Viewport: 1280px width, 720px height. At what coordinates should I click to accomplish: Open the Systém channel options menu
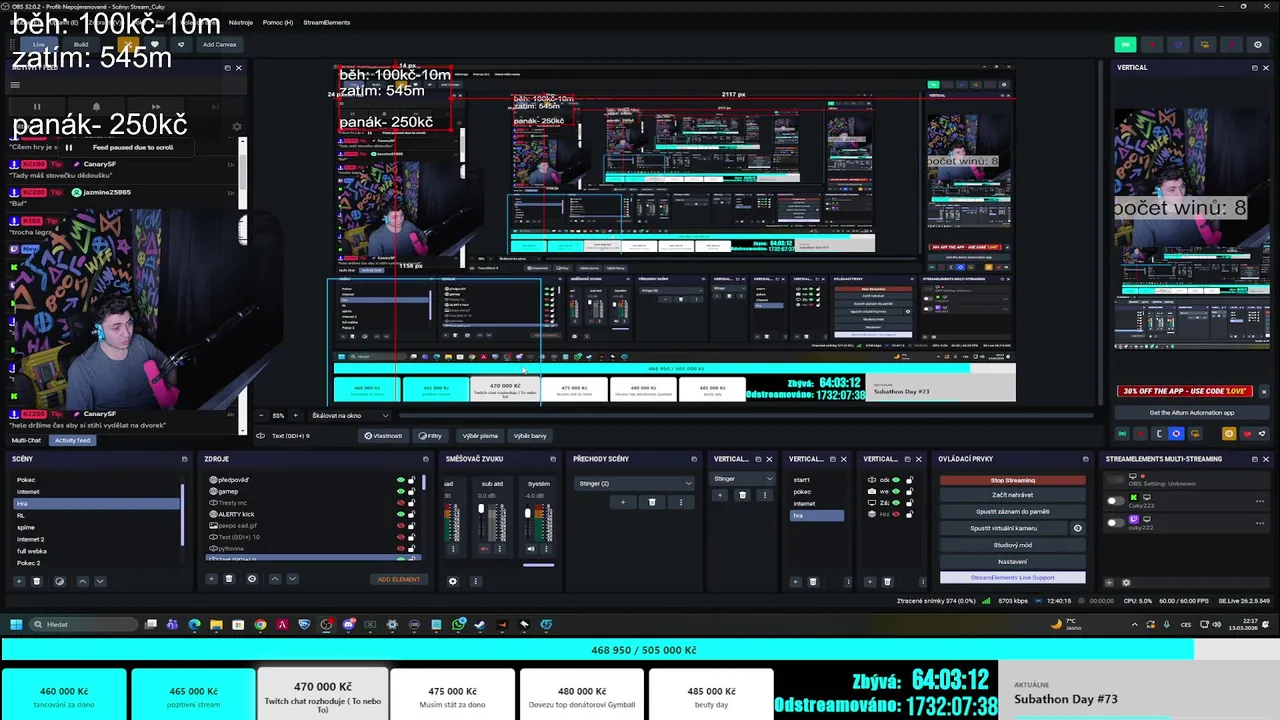click(545, 548)
